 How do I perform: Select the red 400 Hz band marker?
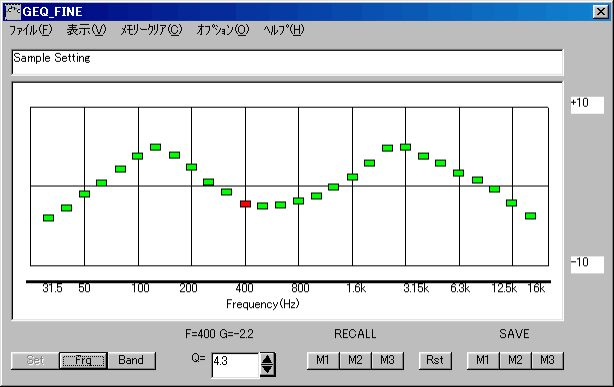pyautogui.click(x=246, y=204)
